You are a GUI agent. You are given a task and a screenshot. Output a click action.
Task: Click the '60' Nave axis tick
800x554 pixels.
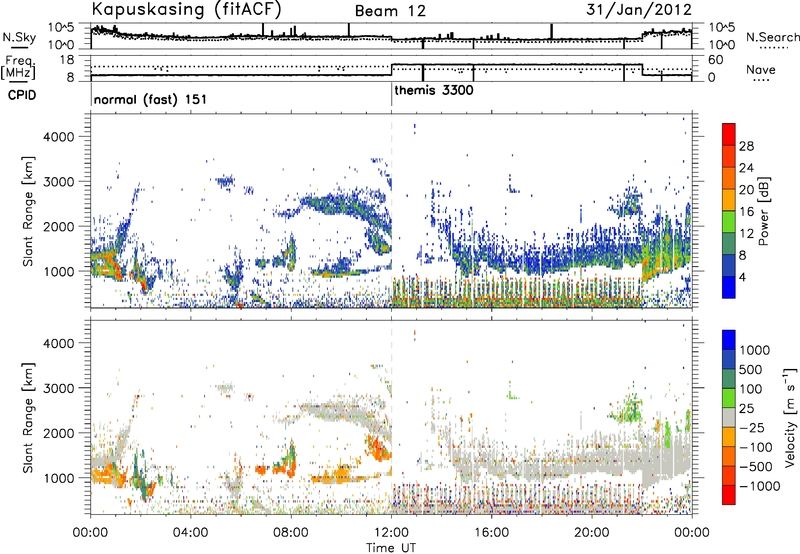[x=716, y=60]
